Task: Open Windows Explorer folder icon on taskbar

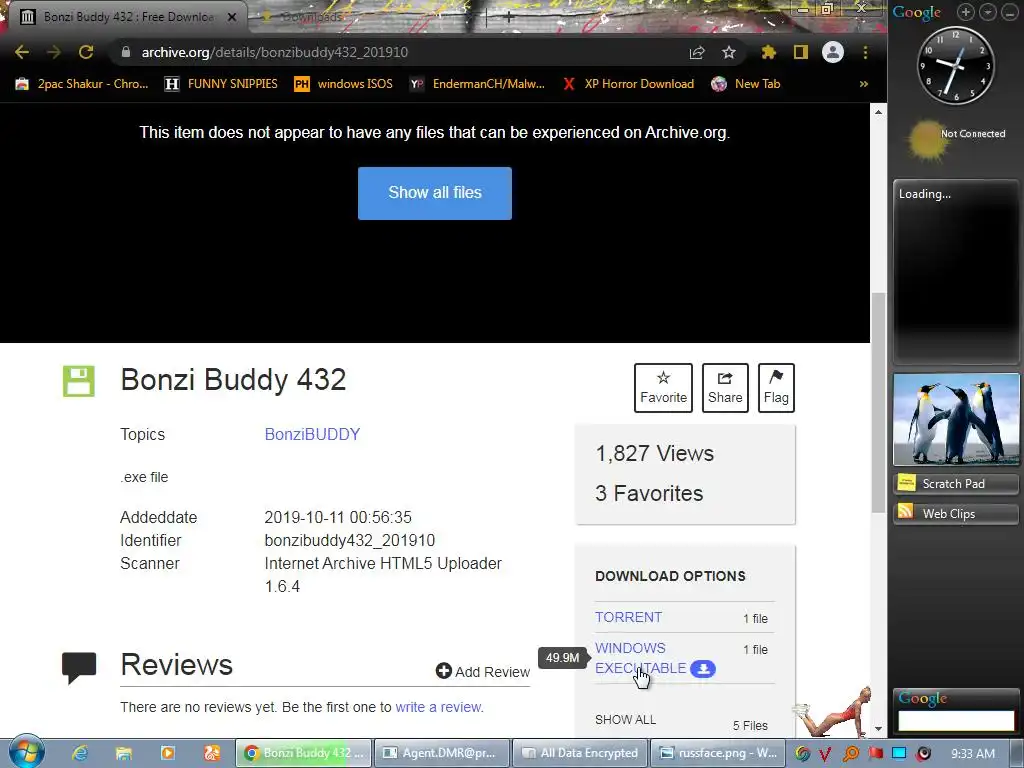Action: click(x=123, y=753)
